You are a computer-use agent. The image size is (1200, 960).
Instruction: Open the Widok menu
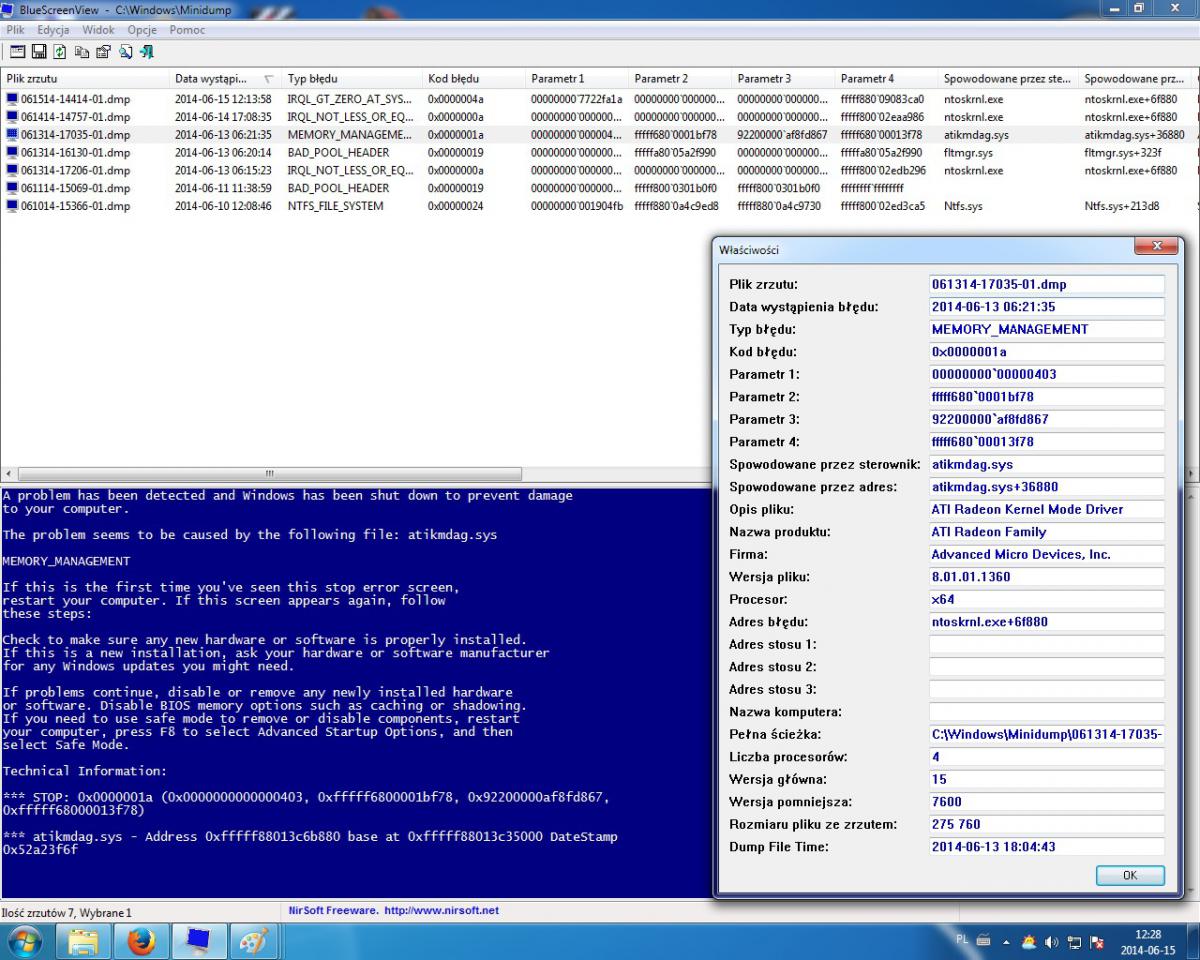(98, 30)
